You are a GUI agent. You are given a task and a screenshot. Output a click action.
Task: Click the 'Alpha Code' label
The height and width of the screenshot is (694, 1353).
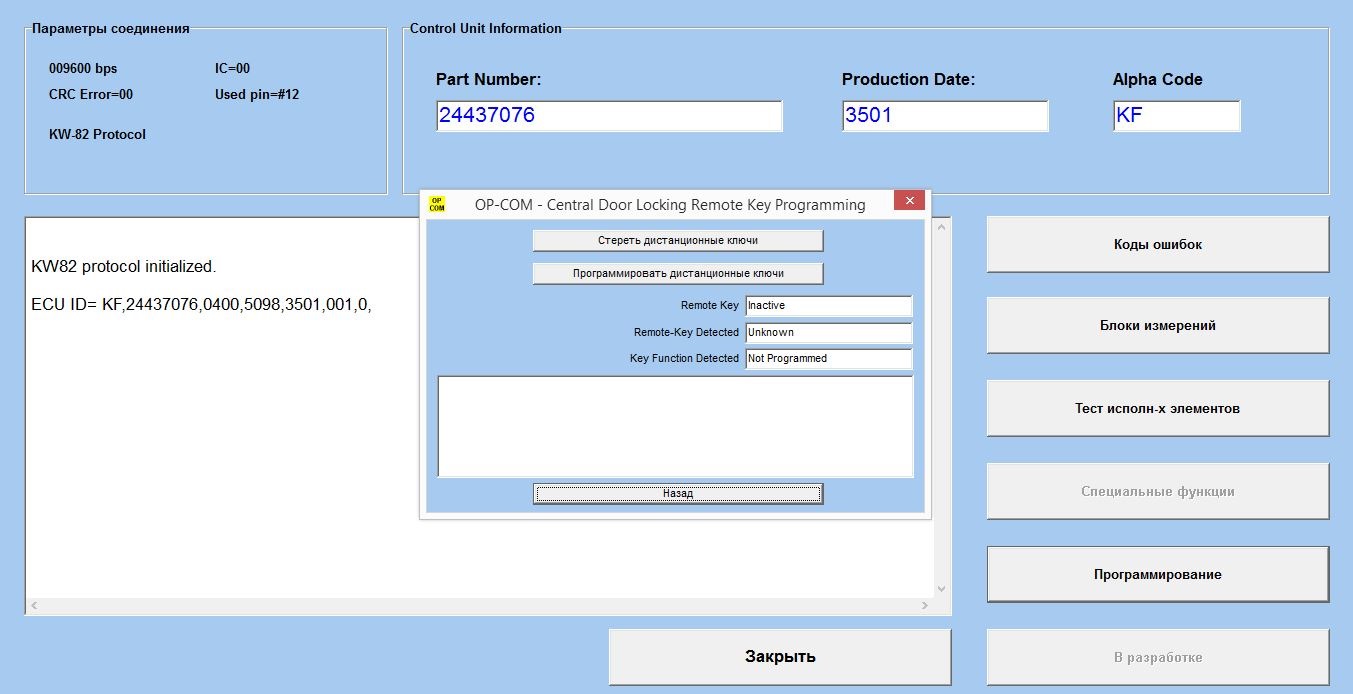tap(1158, 80)
